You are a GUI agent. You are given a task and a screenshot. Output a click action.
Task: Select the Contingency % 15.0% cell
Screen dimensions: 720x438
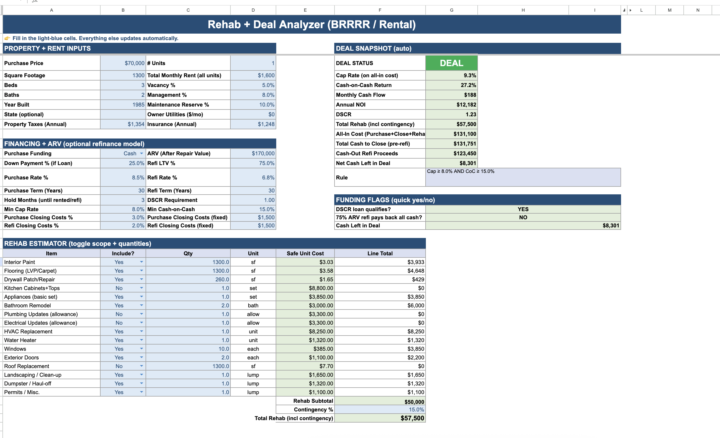[380, 410]
